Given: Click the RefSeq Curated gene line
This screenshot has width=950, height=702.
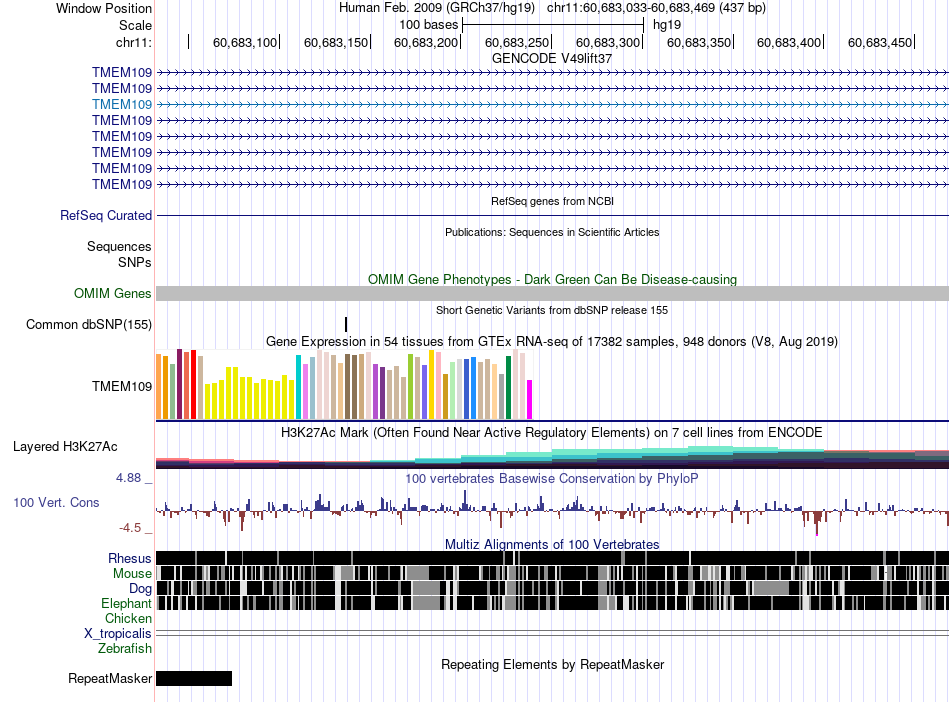Looking at the screenshot, I should (x=553, y=215).
